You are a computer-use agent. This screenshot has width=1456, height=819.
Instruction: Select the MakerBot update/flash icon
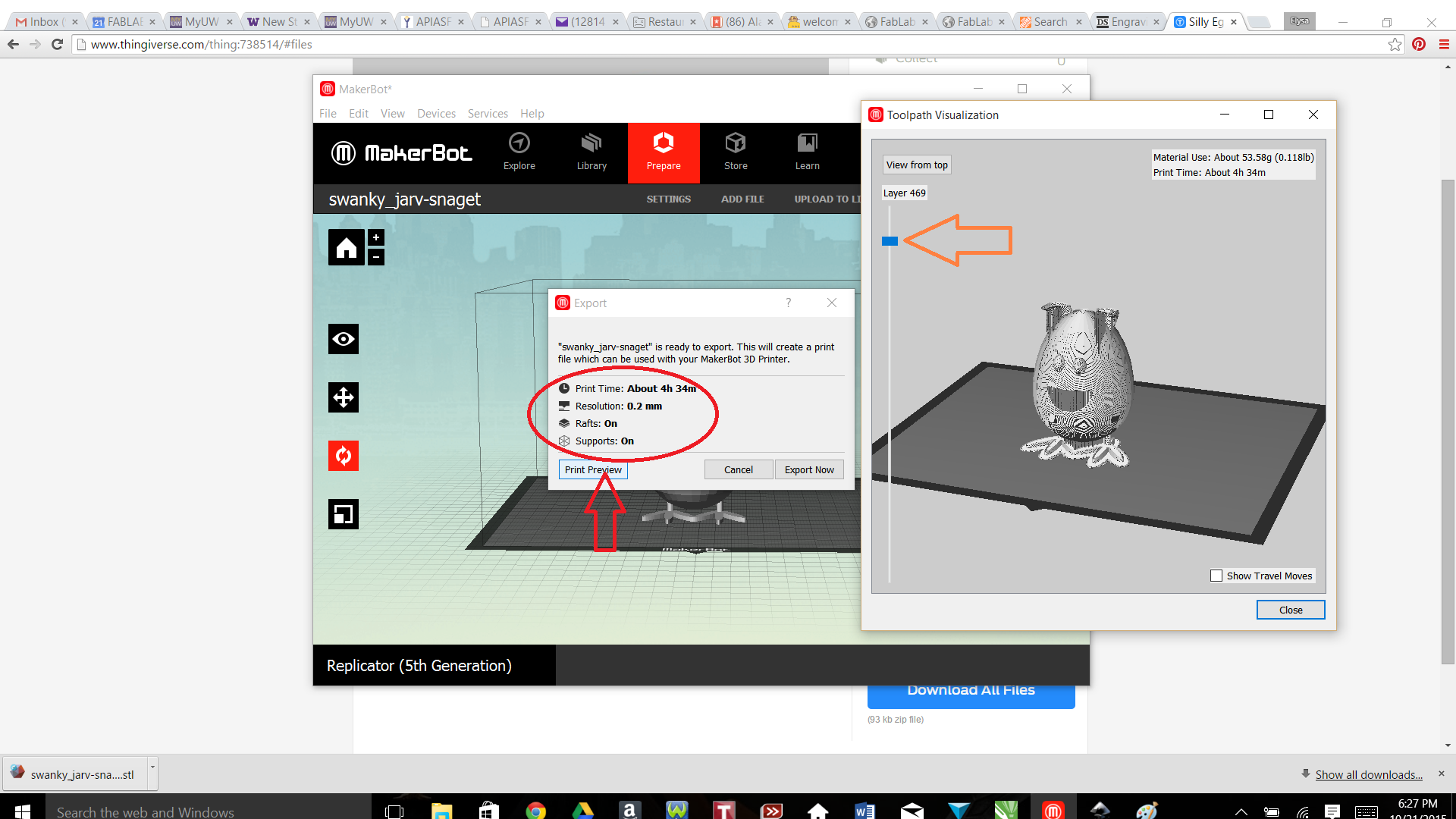344,456
